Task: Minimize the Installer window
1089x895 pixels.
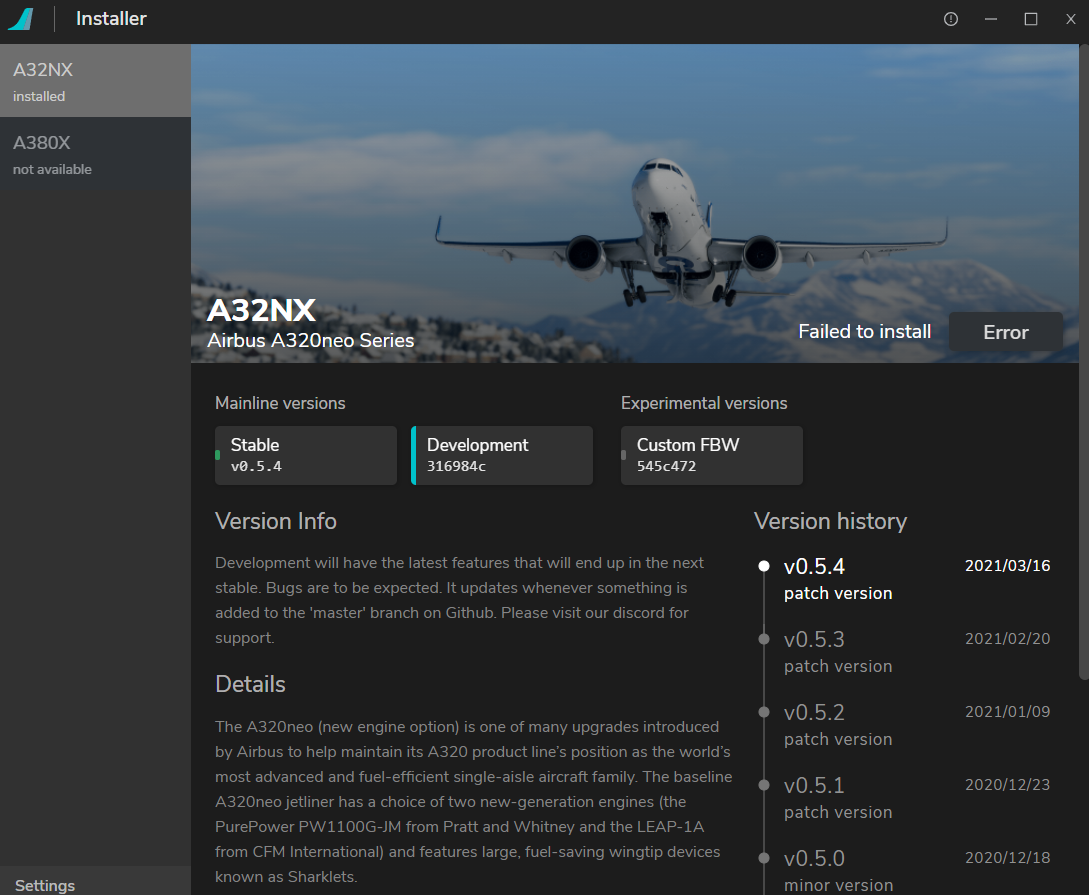Action: (x=991, y=19)
